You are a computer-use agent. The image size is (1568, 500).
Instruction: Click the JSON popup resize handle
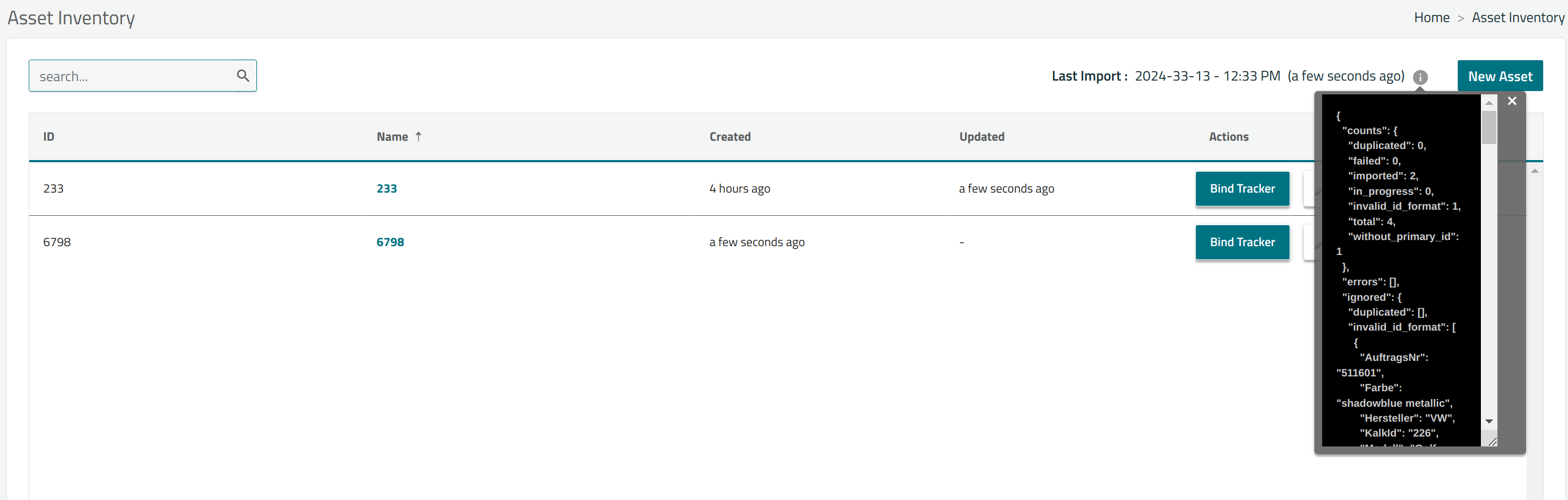tap(1491, 441)
